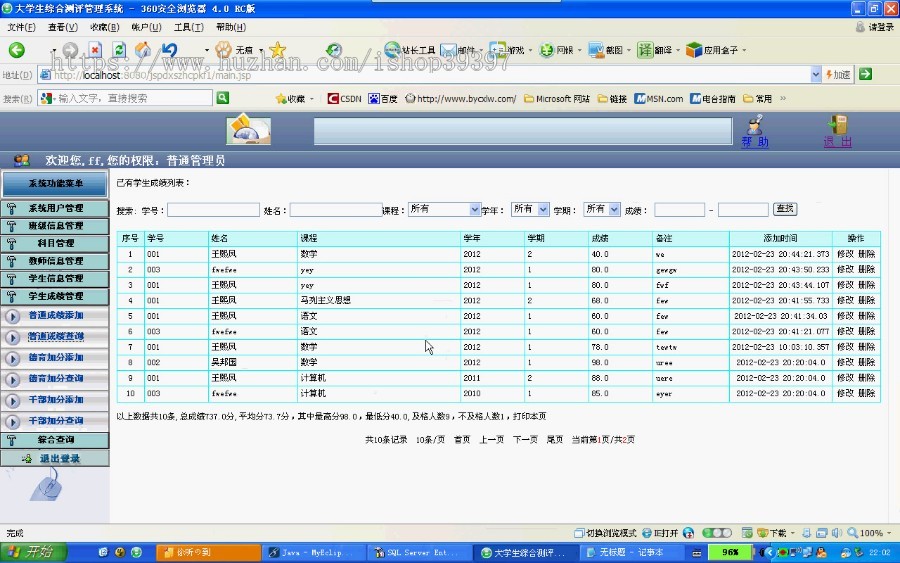Open the Microsoft 网站 bookmark folder

(557, 99)
